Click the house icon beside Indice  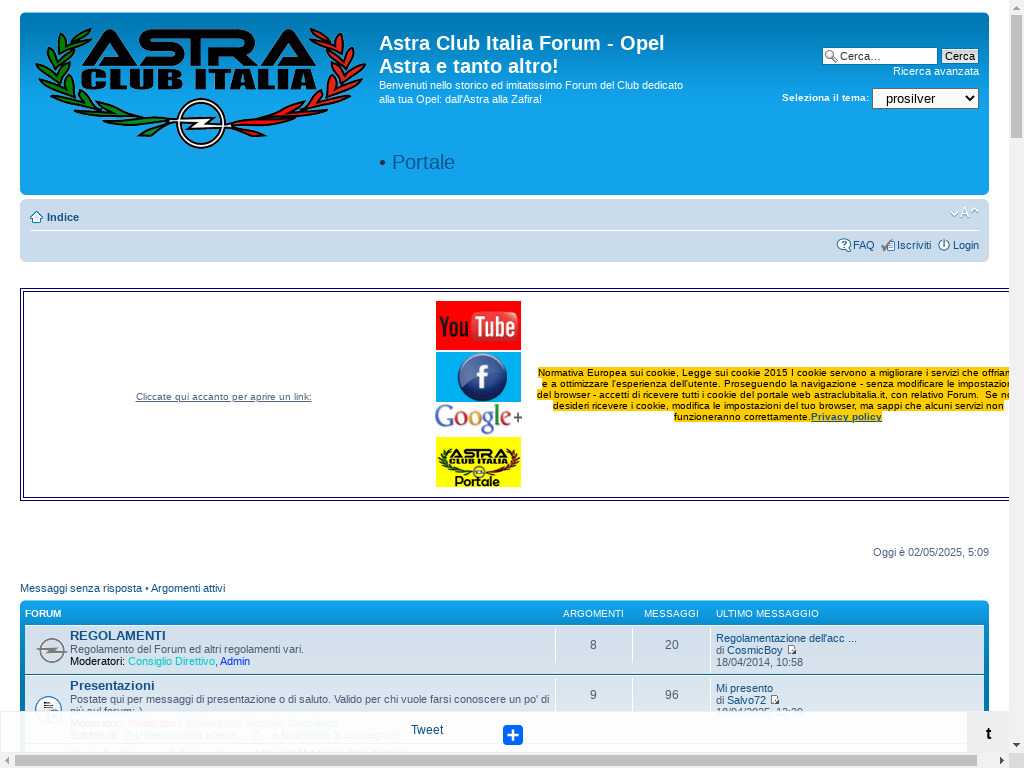[37, 217]
